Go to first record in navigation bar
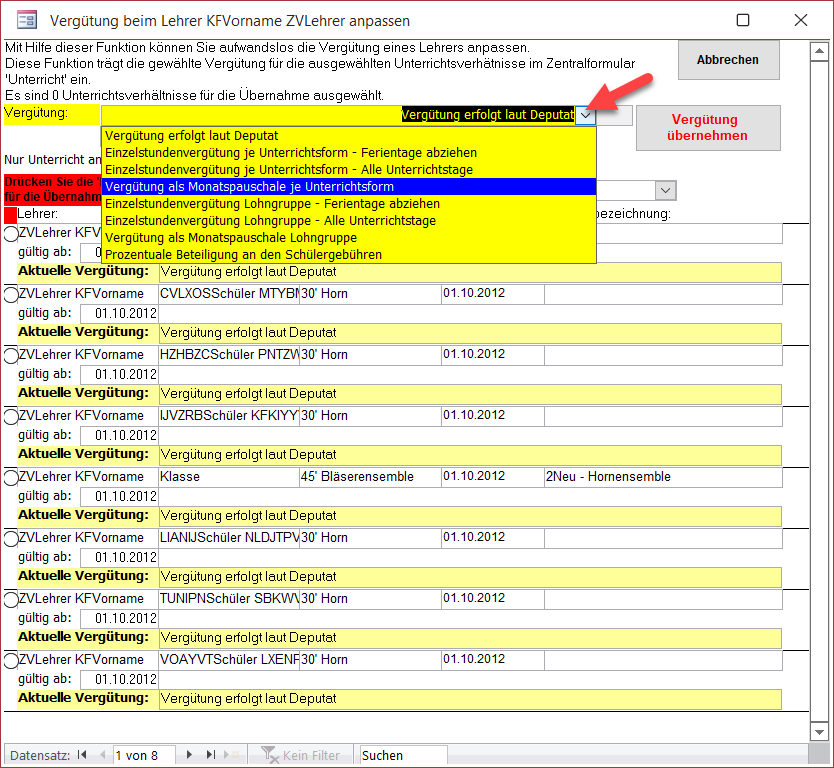The width and height of the screenshot is (834, 768). pos(82,755)
